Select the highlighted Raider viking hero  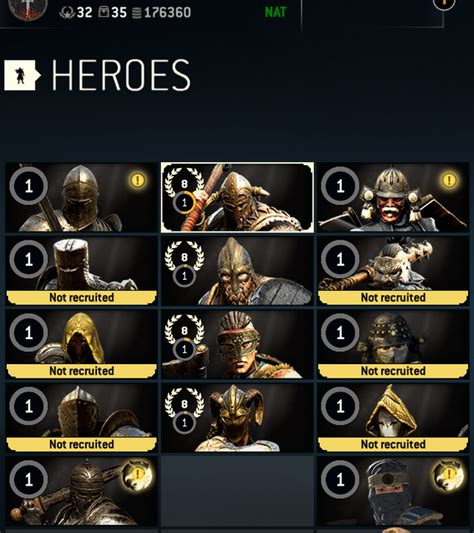(237, 197)
